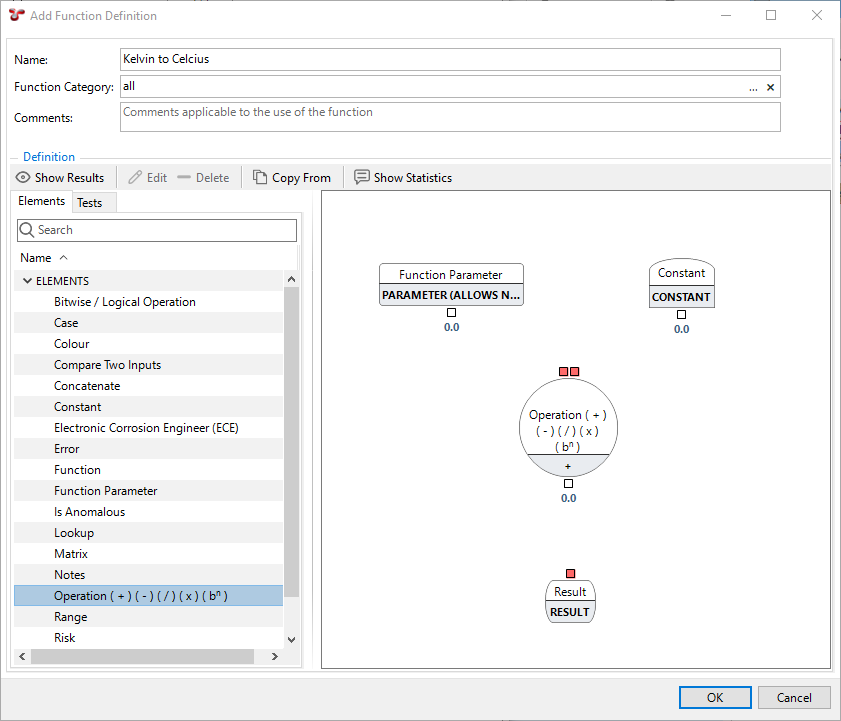Select Function Parameter in elements list
Image resolution: width=841 pixels, height=721 pixels.
click(x=149, y=490)
